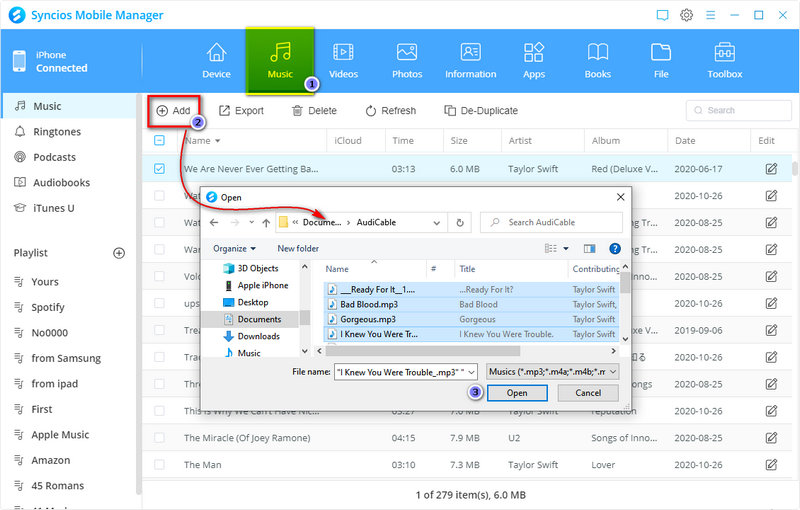
Task: Select Podcasts in the sidebar
Action: (x=69, y=157)
